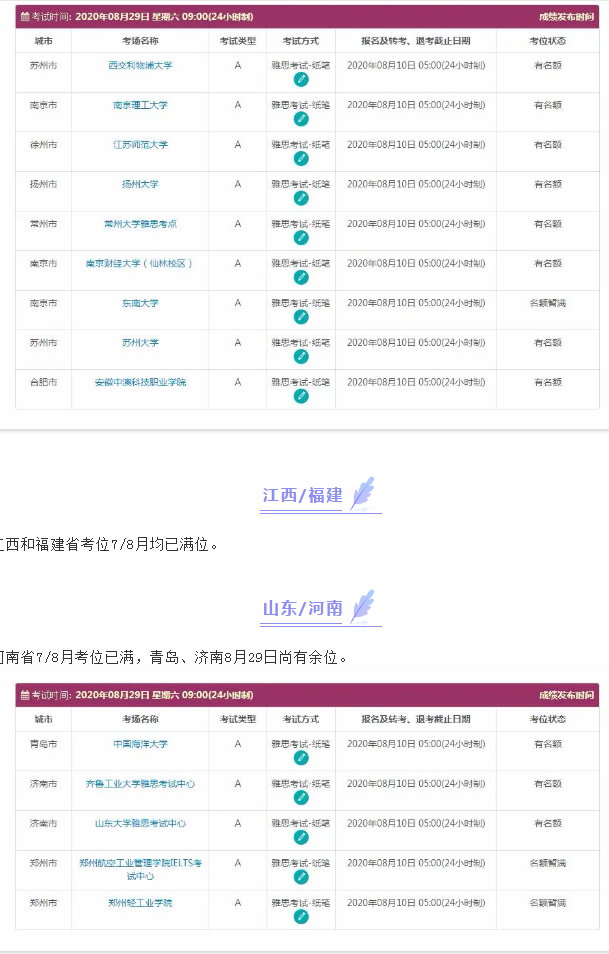This screenshot has height=954, width=609.
Task: Open the 扬州大学 test center link
Action: coord(140,184)
